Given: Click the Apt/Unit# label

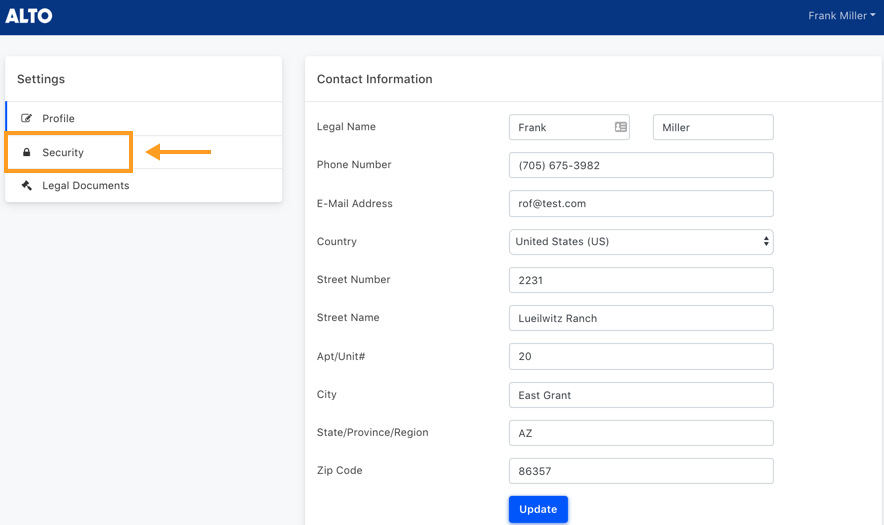Looking at the screenshot, I should pyautogui.click(x=341, y=356).
